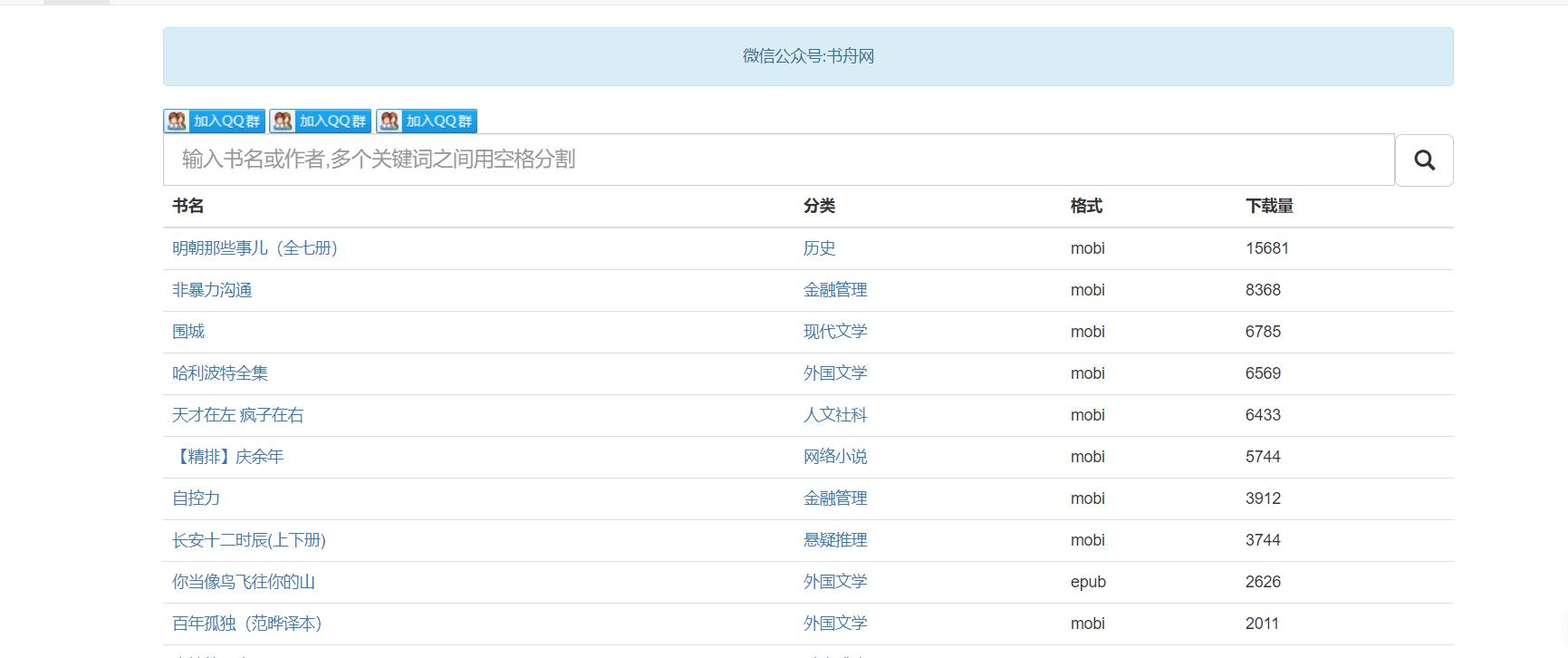Open the 悬疑推理 category

[835, 540]
